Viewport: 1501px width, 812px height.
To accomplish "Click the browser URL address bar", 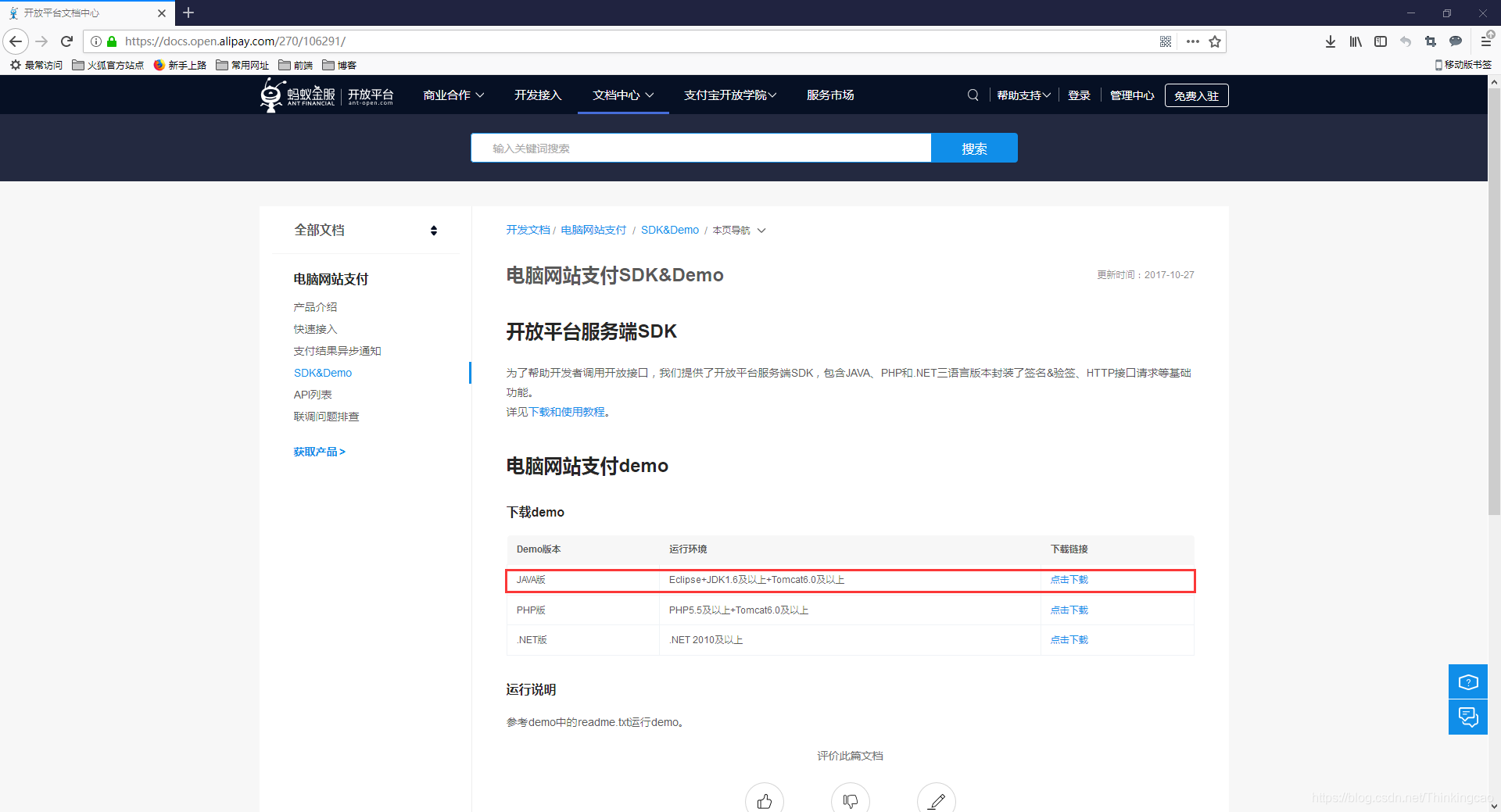I will pyautogui.click(x=625, y=41).
